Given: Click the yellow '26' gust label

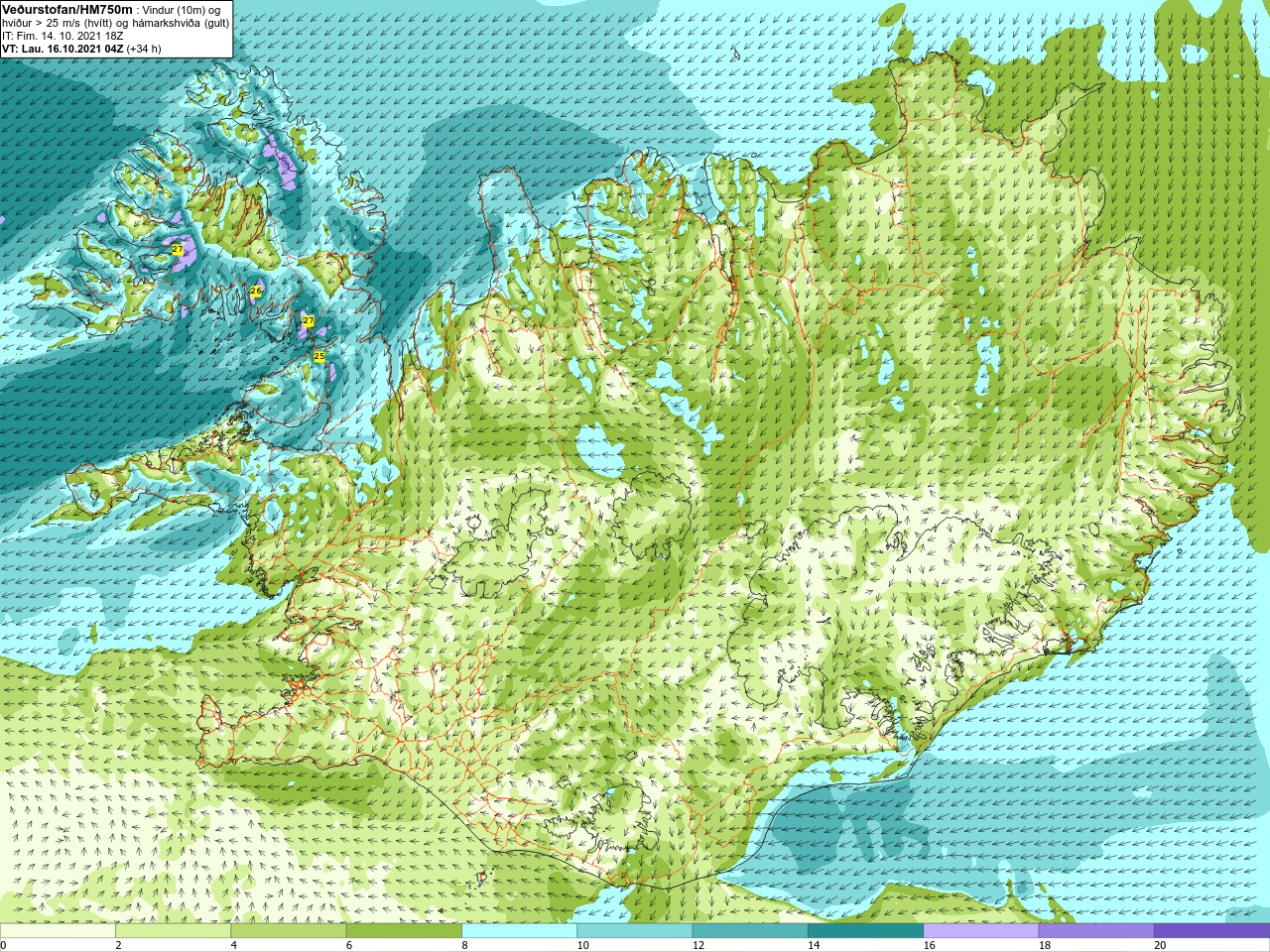Looking at the screenshot, I should pyautogui.click(x=256, y=291).
